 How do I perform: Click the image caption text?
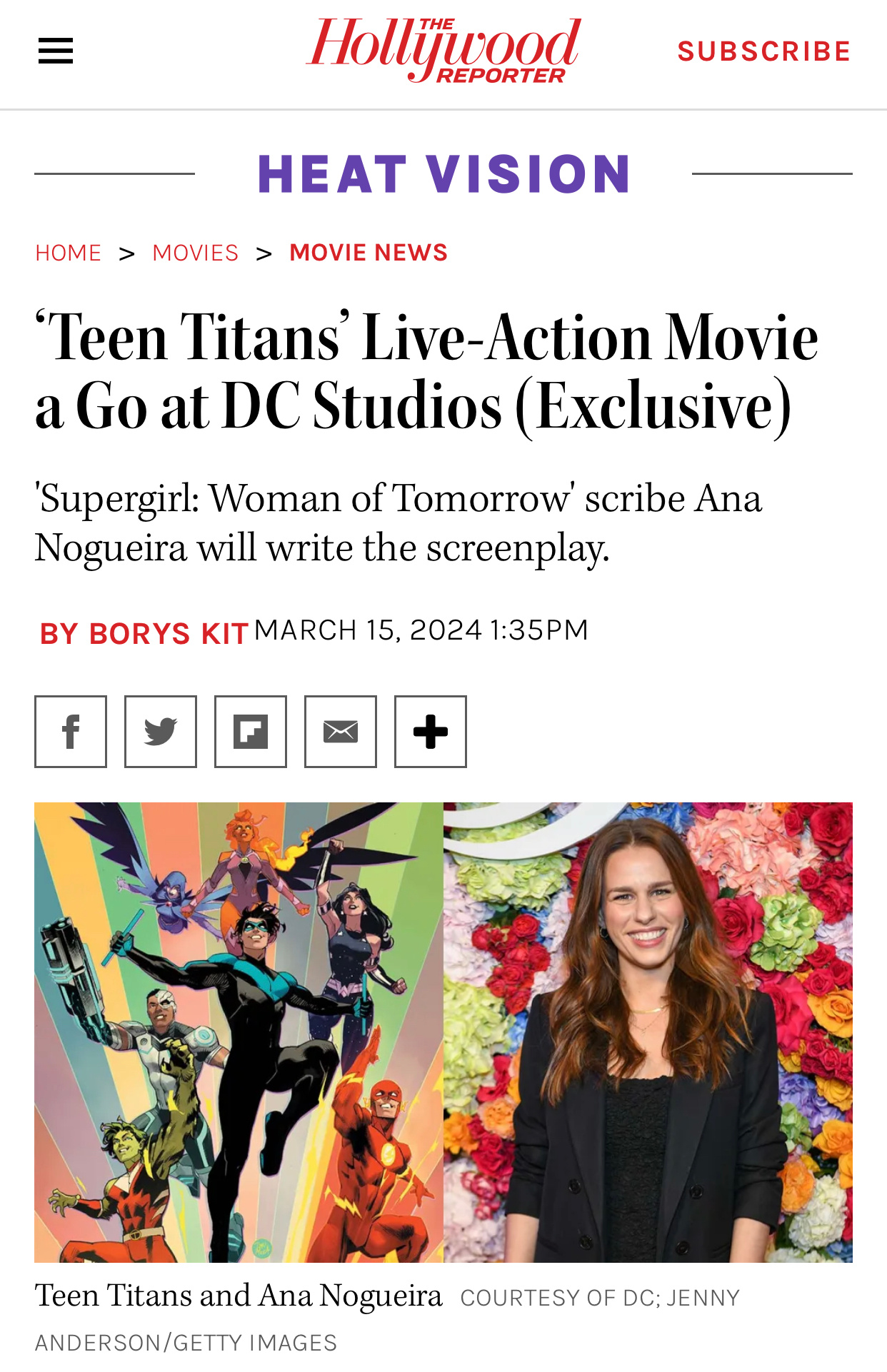(x=239, y=1296)
